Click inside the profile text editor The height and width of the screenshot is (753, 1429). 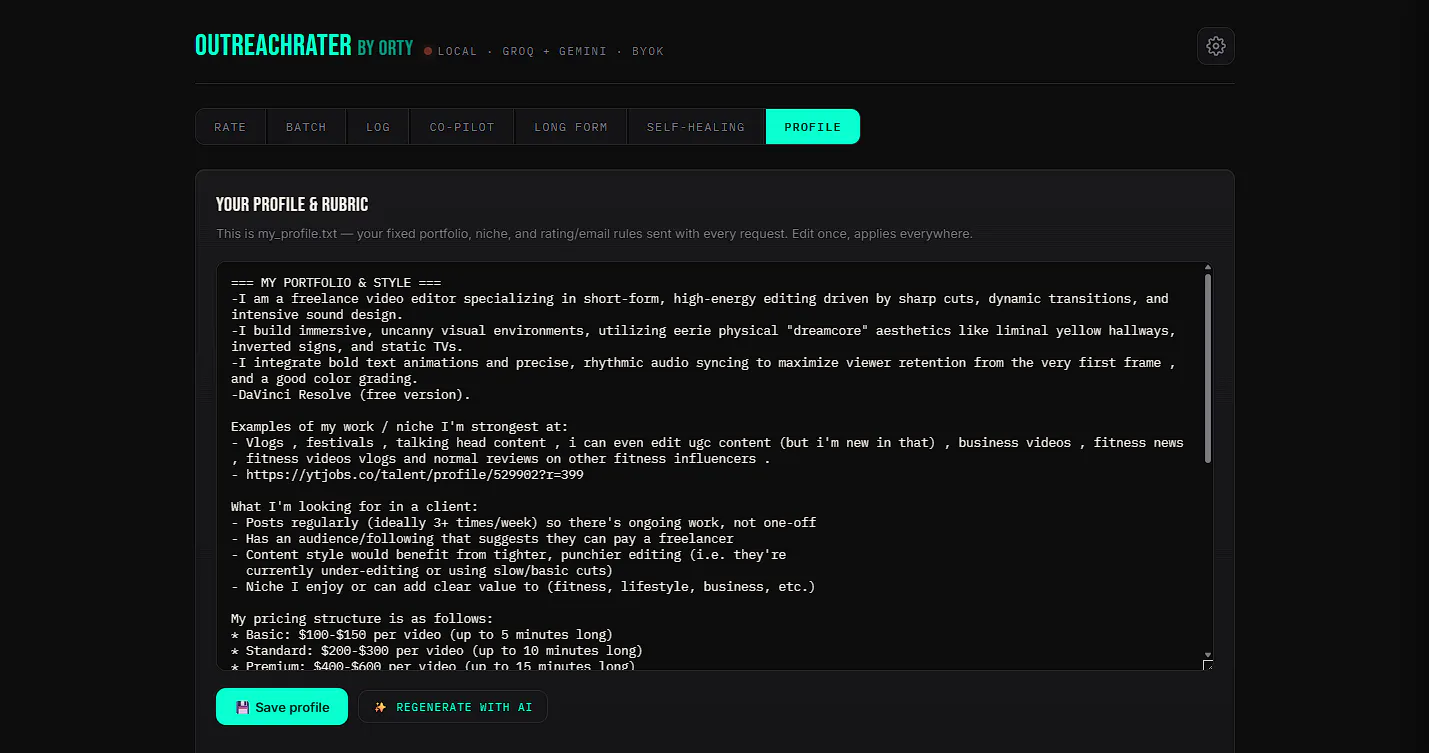pyautogui.click(x=714, y=466)
